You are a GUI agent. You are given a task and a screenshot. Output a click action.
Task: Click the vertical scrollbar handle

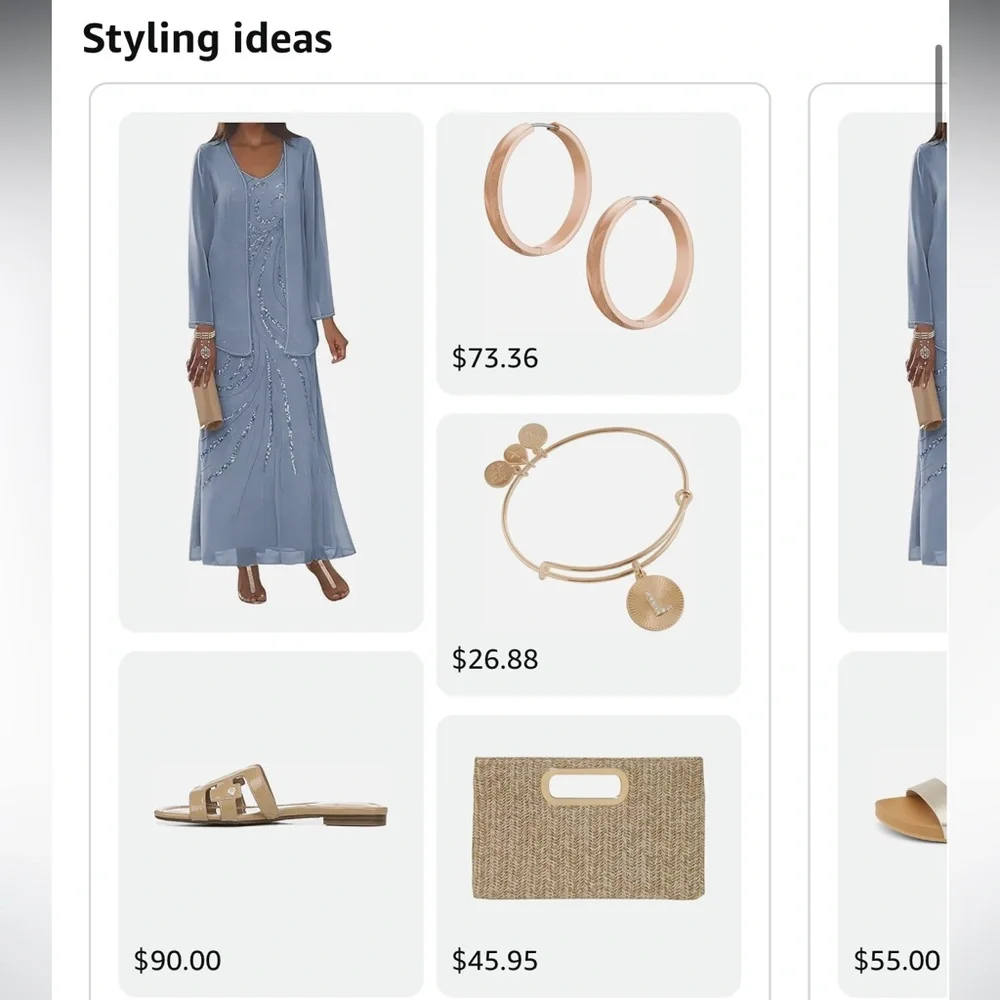coord(939,83)
